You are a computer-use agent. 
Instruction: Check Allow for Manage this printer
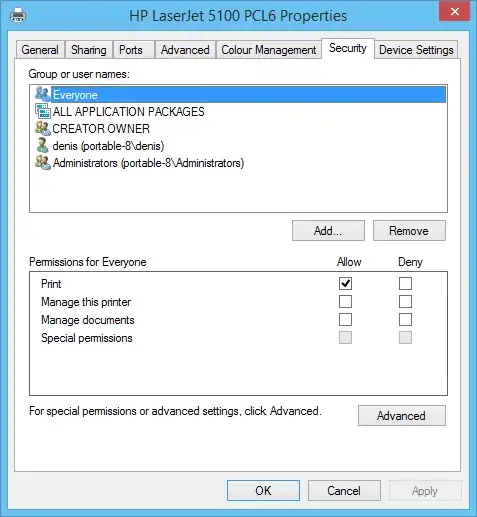345,302
